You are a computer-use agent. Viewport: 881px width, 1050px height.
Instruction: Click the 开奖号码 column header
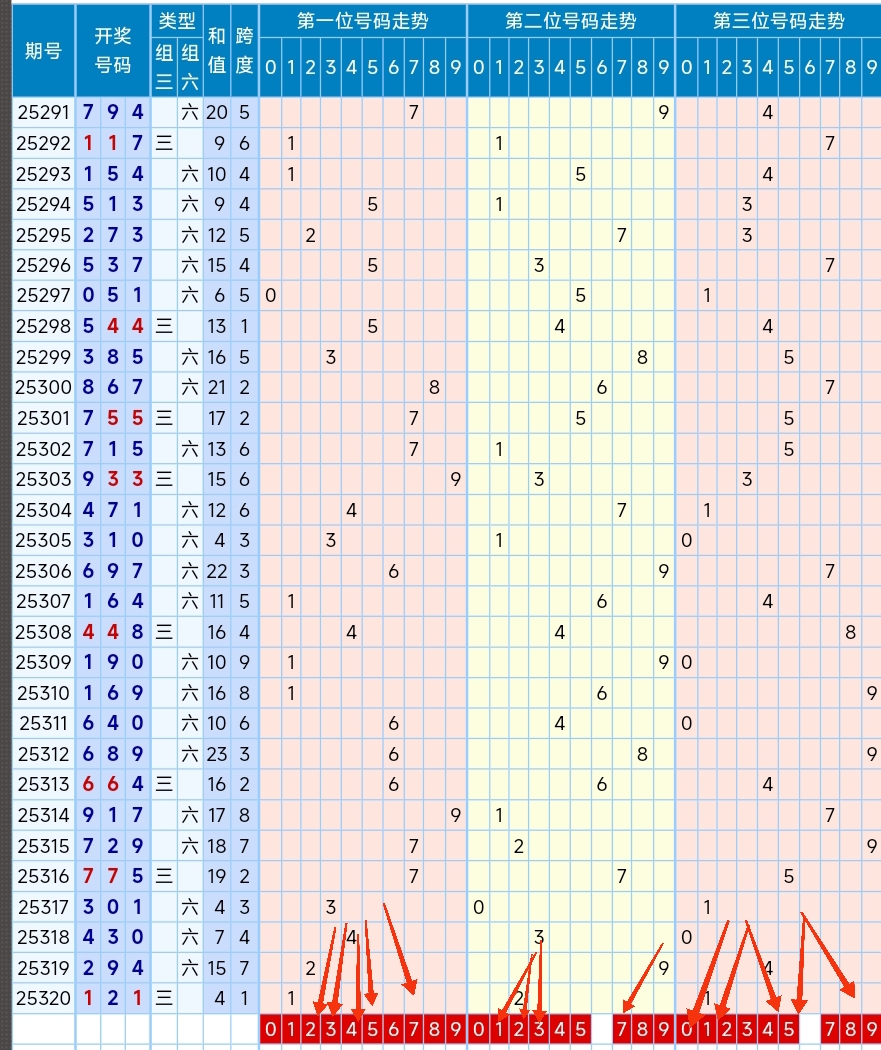(112, 51)
